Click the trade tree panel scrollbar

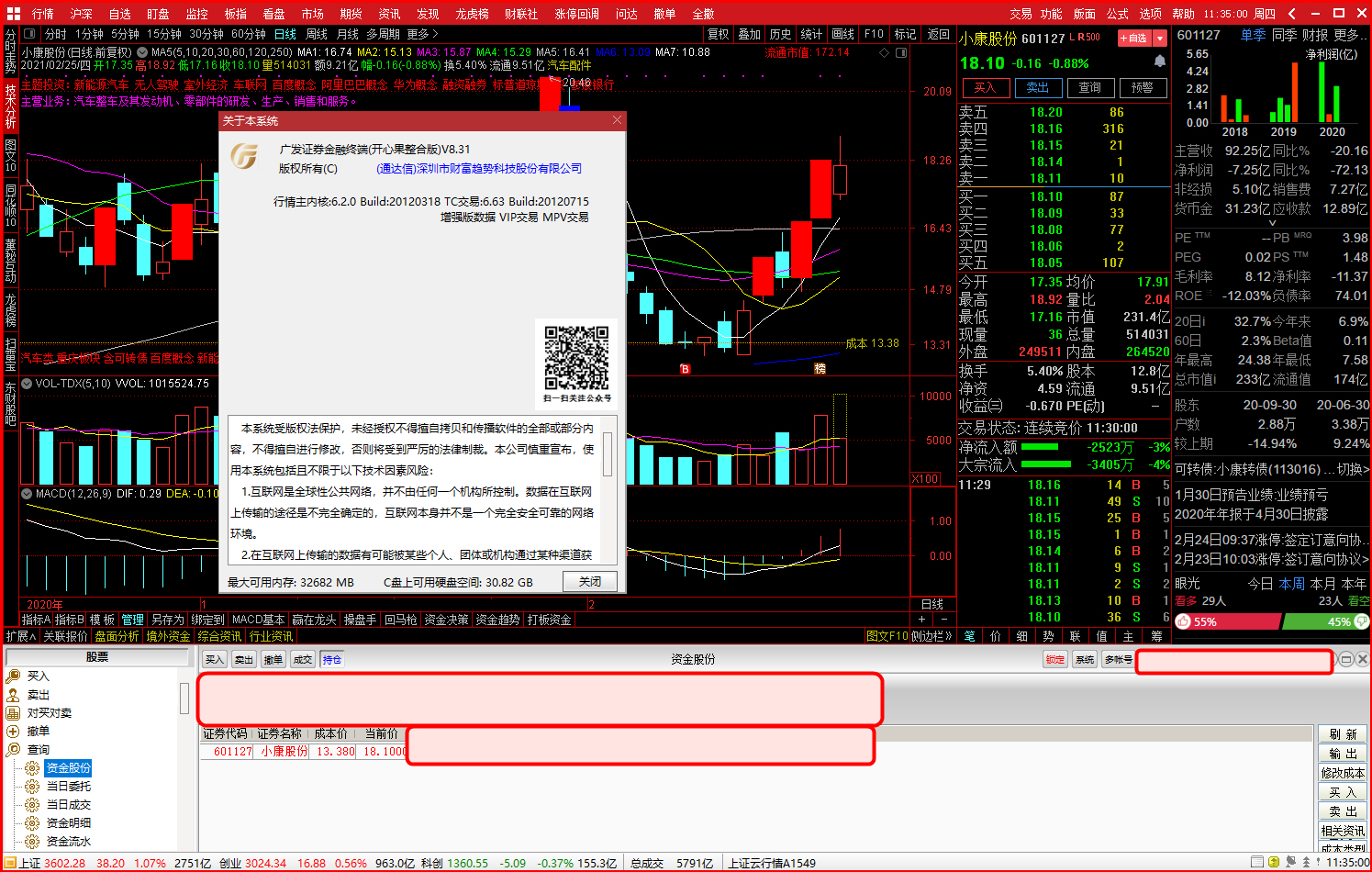coord(184,698)
